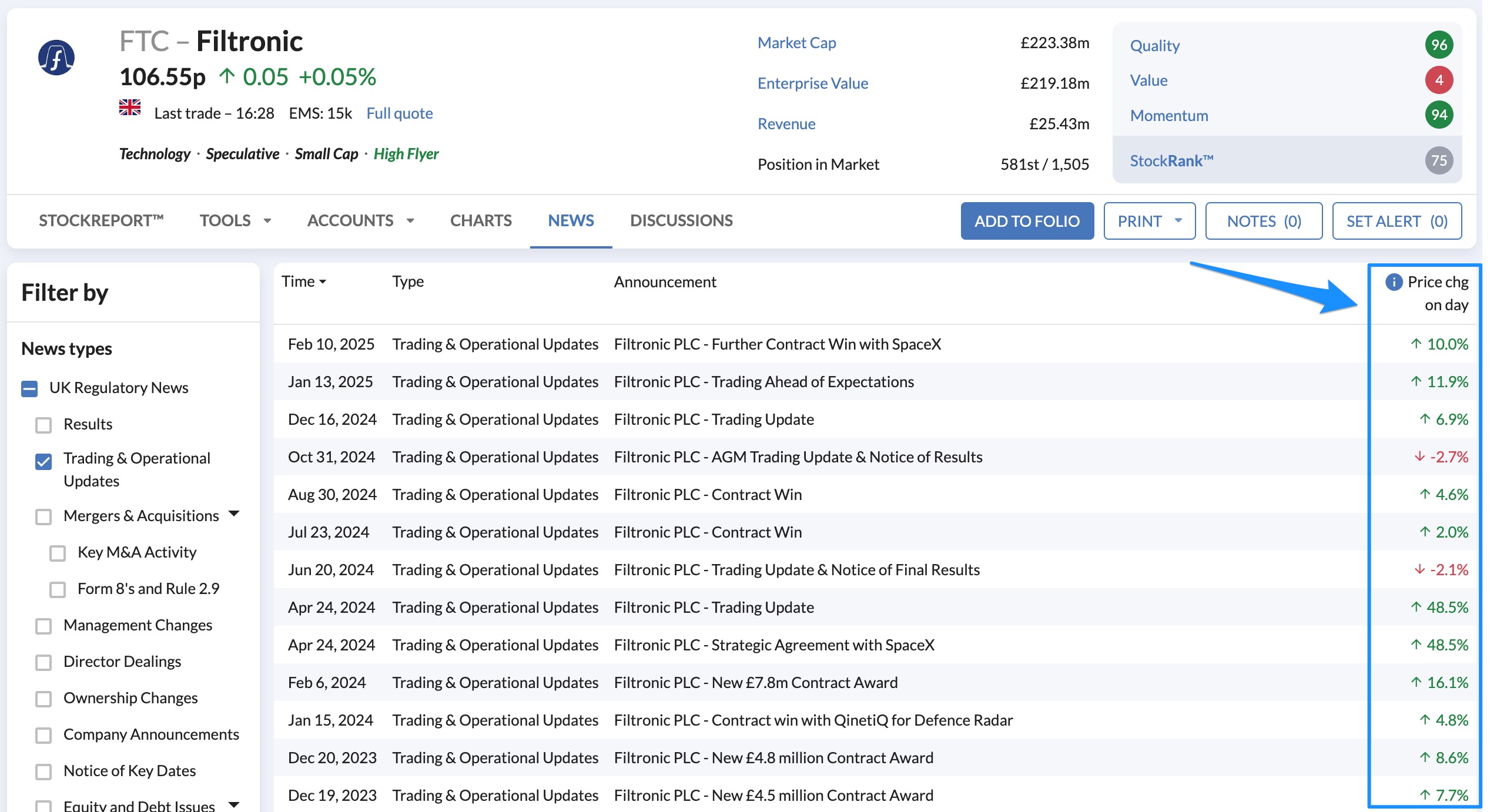Go to the DISCUSSIONS tab

click(x=681, y=220)
